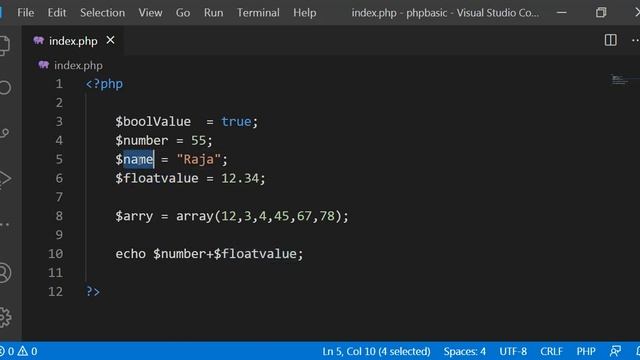Open the Edit menu
The image size is (640, 360).
point(57,13)
